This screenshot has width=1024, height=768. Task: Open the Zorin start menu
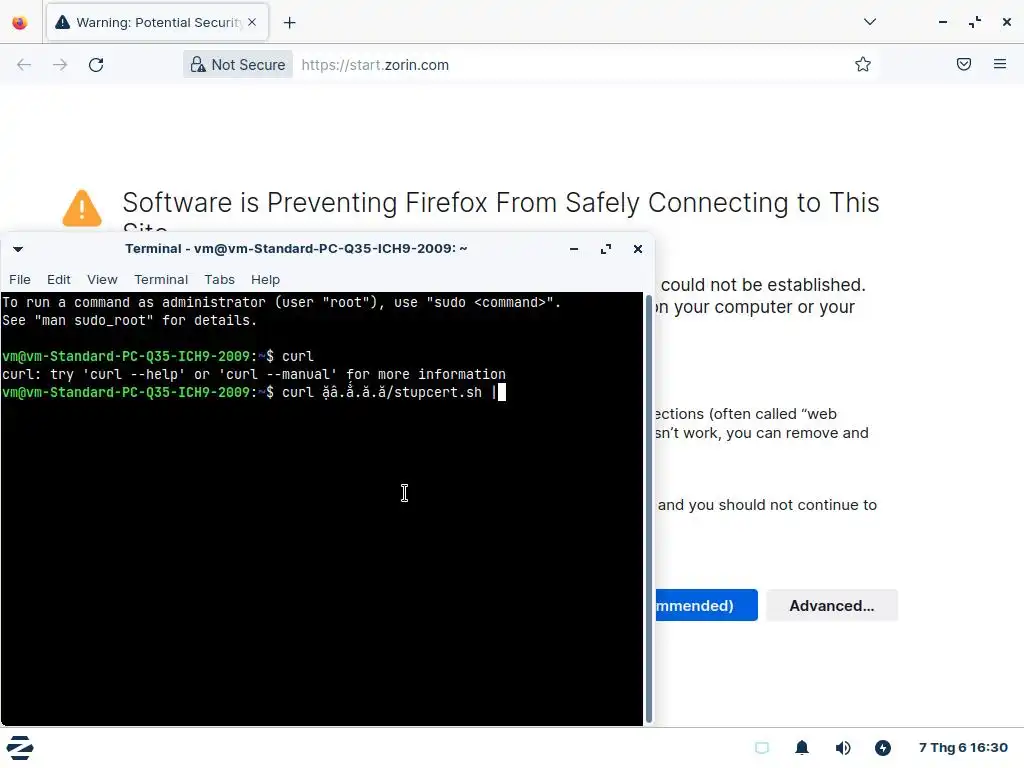(20, 748)
